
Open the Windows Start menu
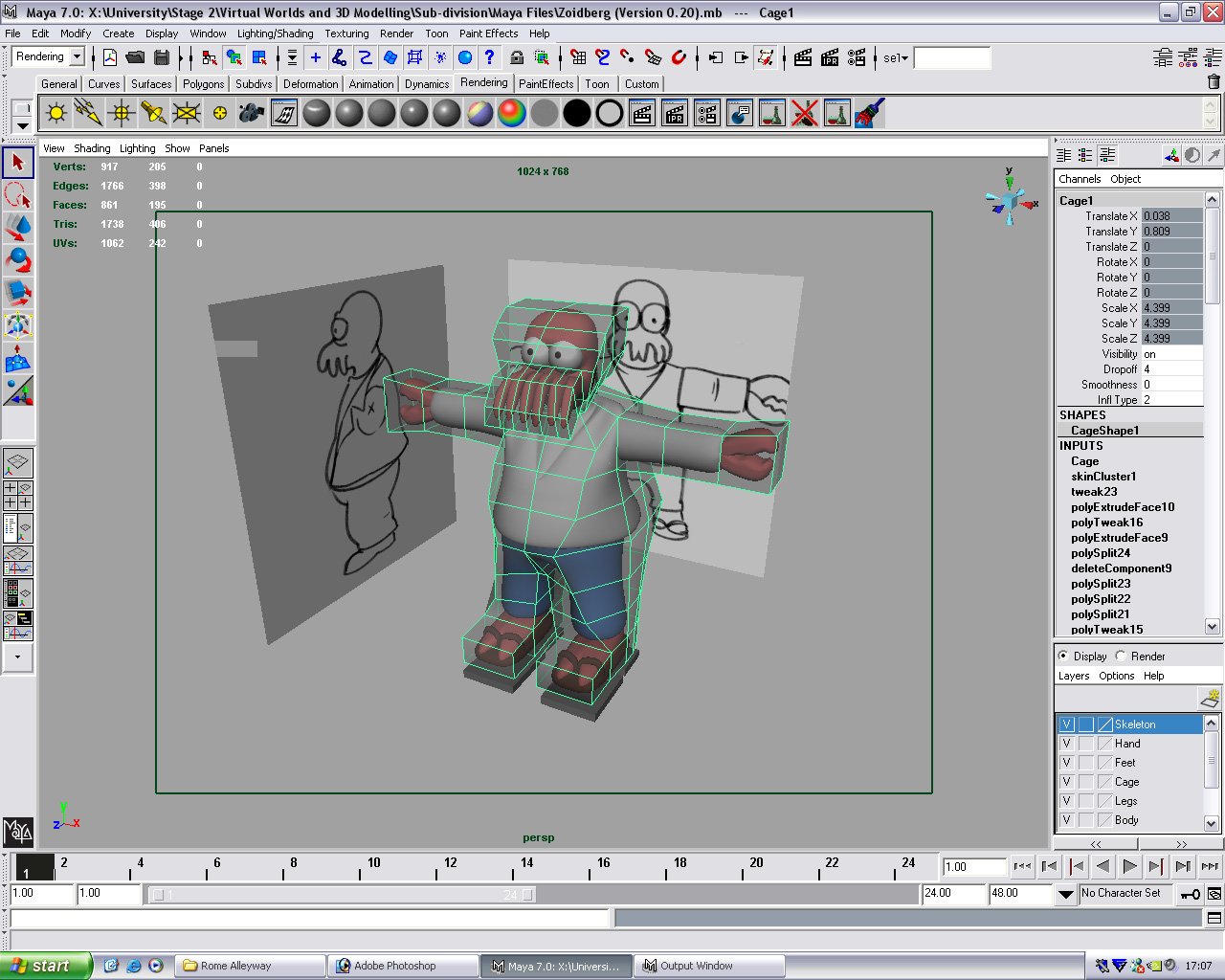click(46, 966)
